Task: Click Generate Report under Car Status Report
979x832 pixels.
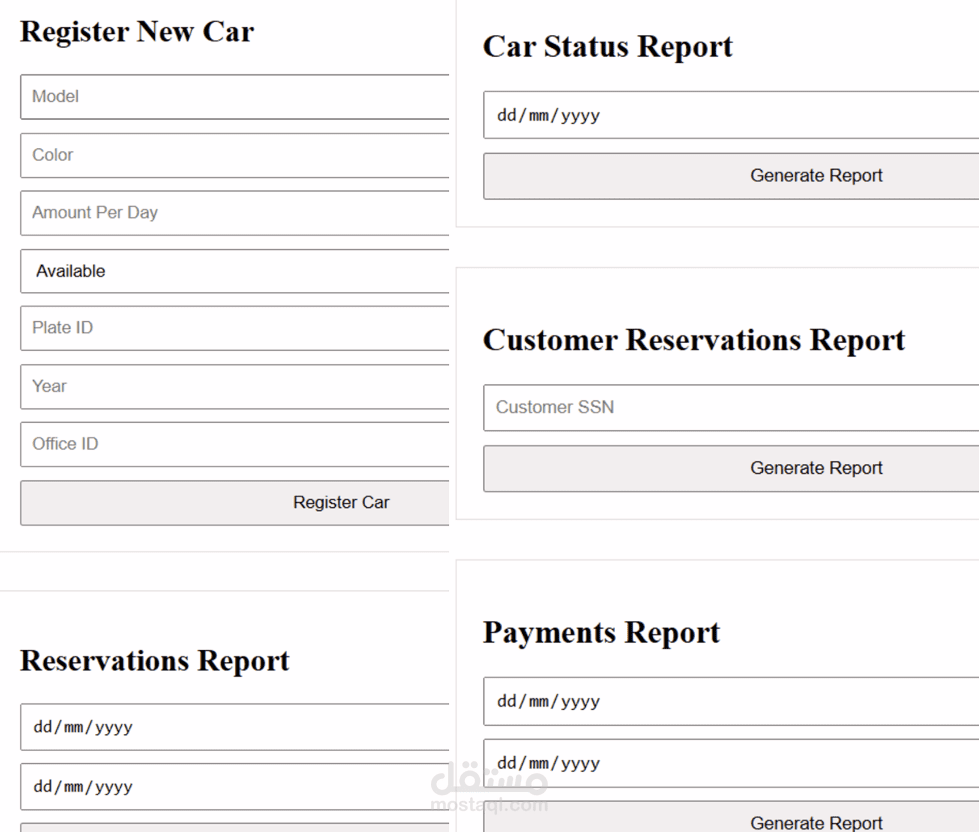Action: click(x=816, y=175)
